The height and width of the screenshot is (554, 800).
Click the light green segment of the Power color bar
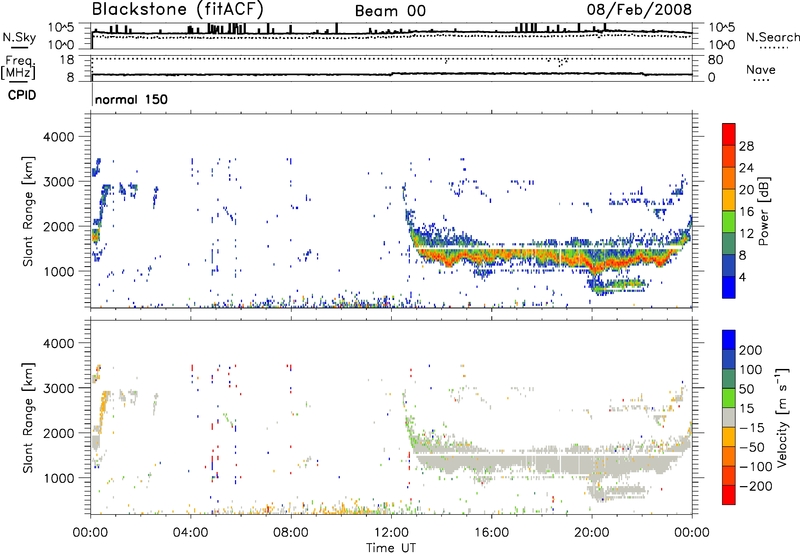pyautogui.click(x=729, y=221)
